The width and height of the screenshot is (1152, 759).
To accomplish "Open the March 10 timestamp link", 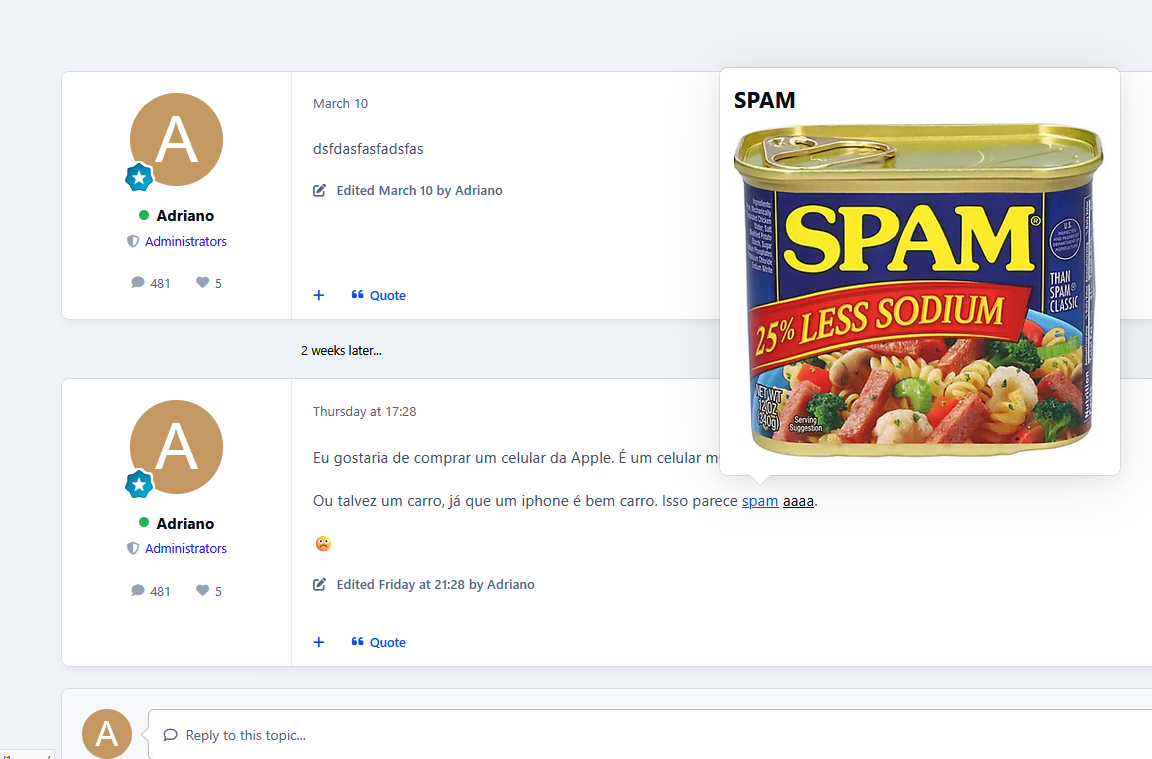I will 340,103.
